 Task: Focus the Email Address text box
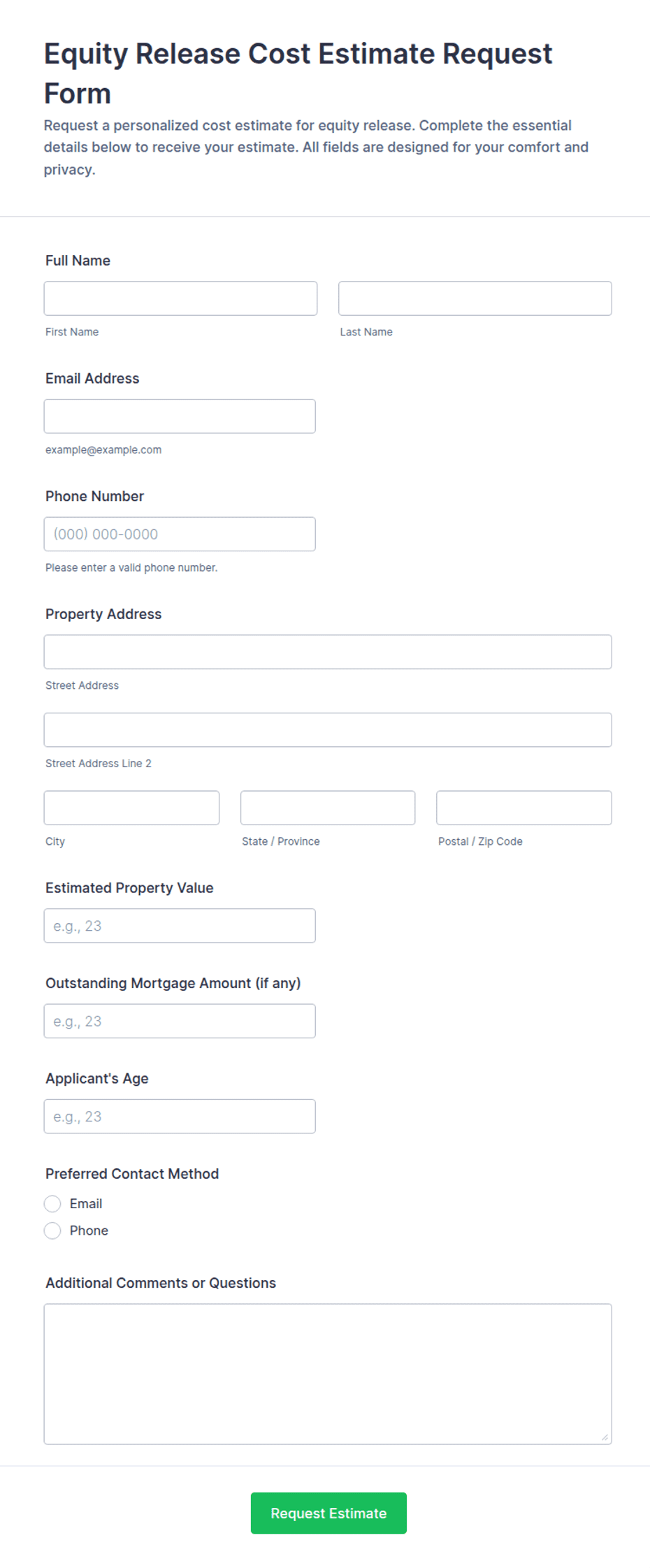180,416
